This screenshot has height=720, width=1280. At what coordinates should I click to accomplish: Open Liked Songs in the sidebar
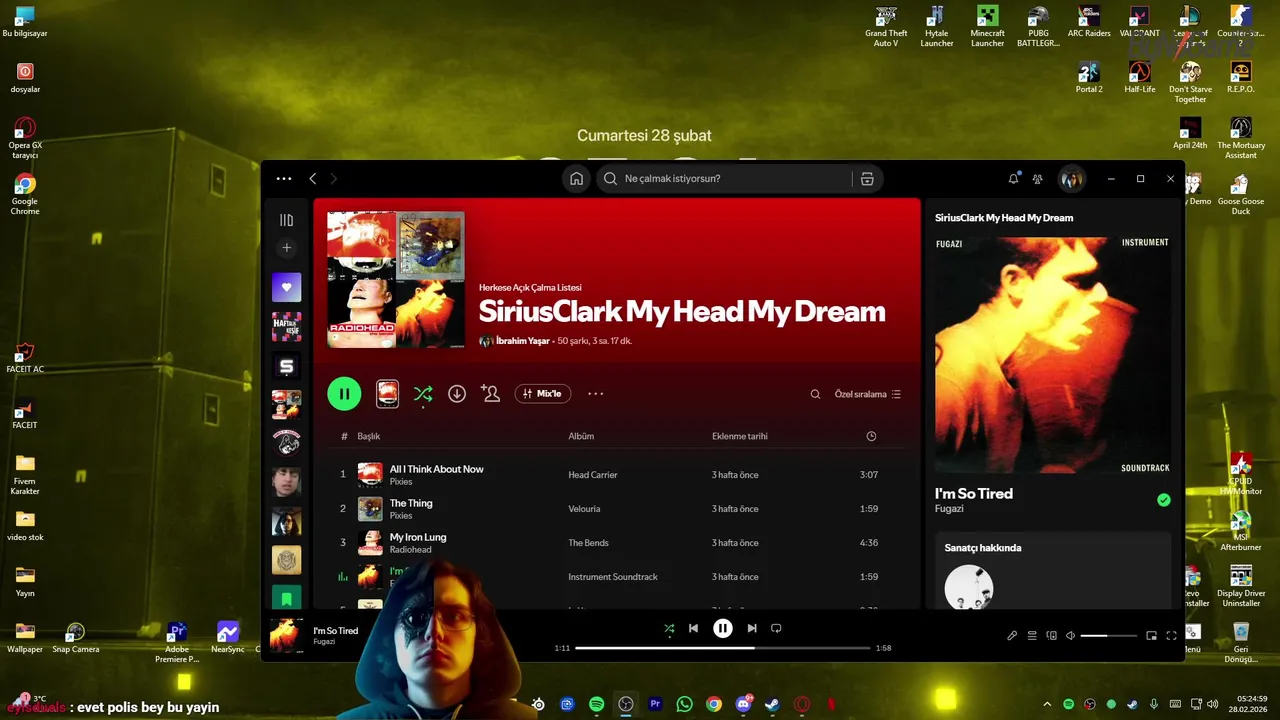286,287
